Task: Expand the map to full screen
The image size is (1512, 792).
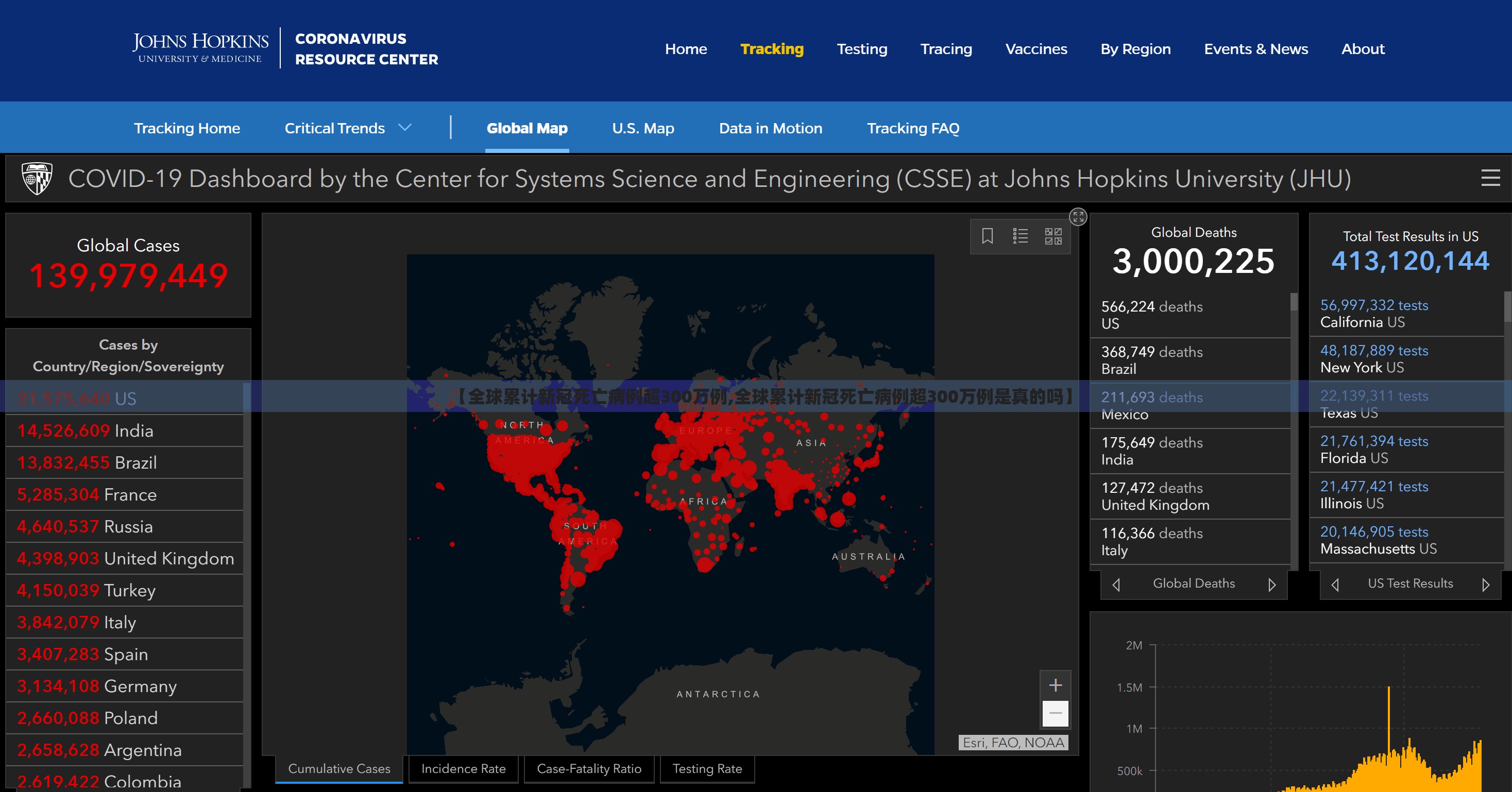Action: (x=1078, y=217)
